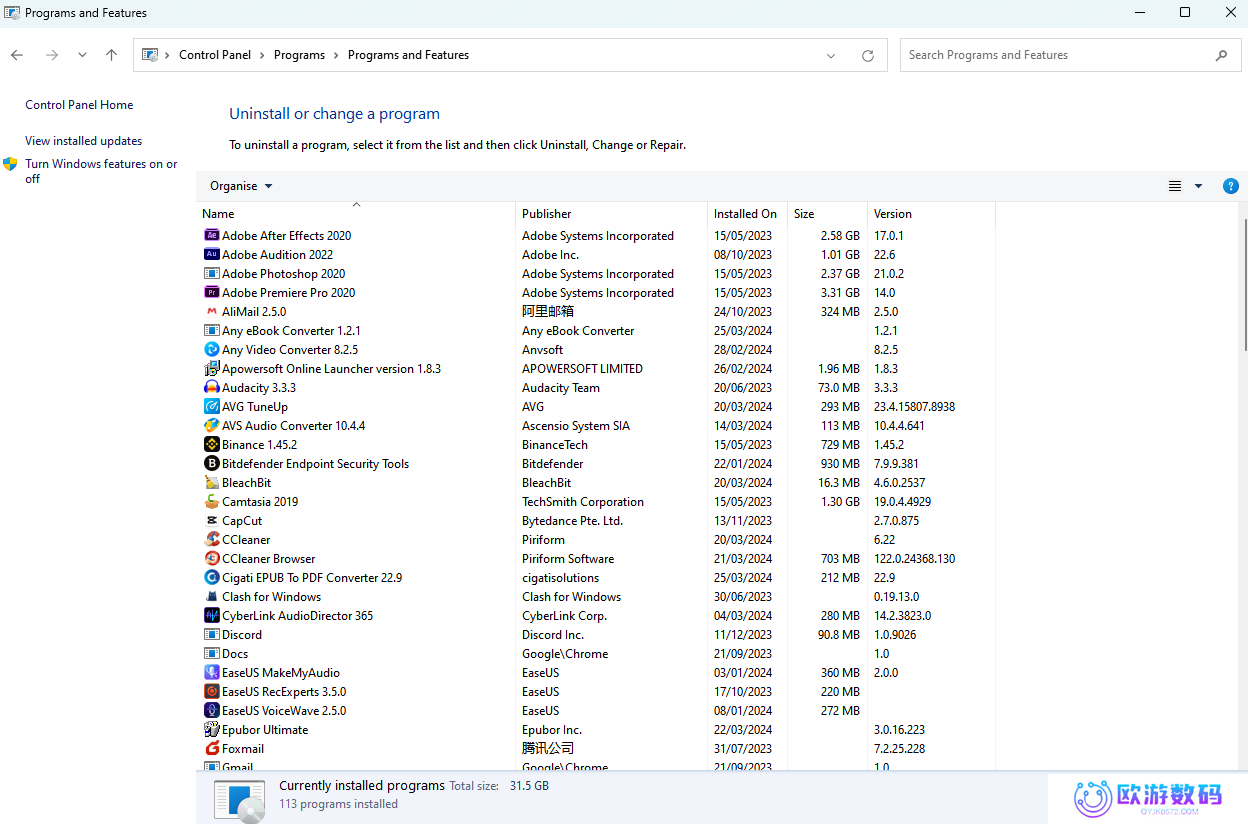
Task: Click the CapCut icon
Action: [211, 521]
